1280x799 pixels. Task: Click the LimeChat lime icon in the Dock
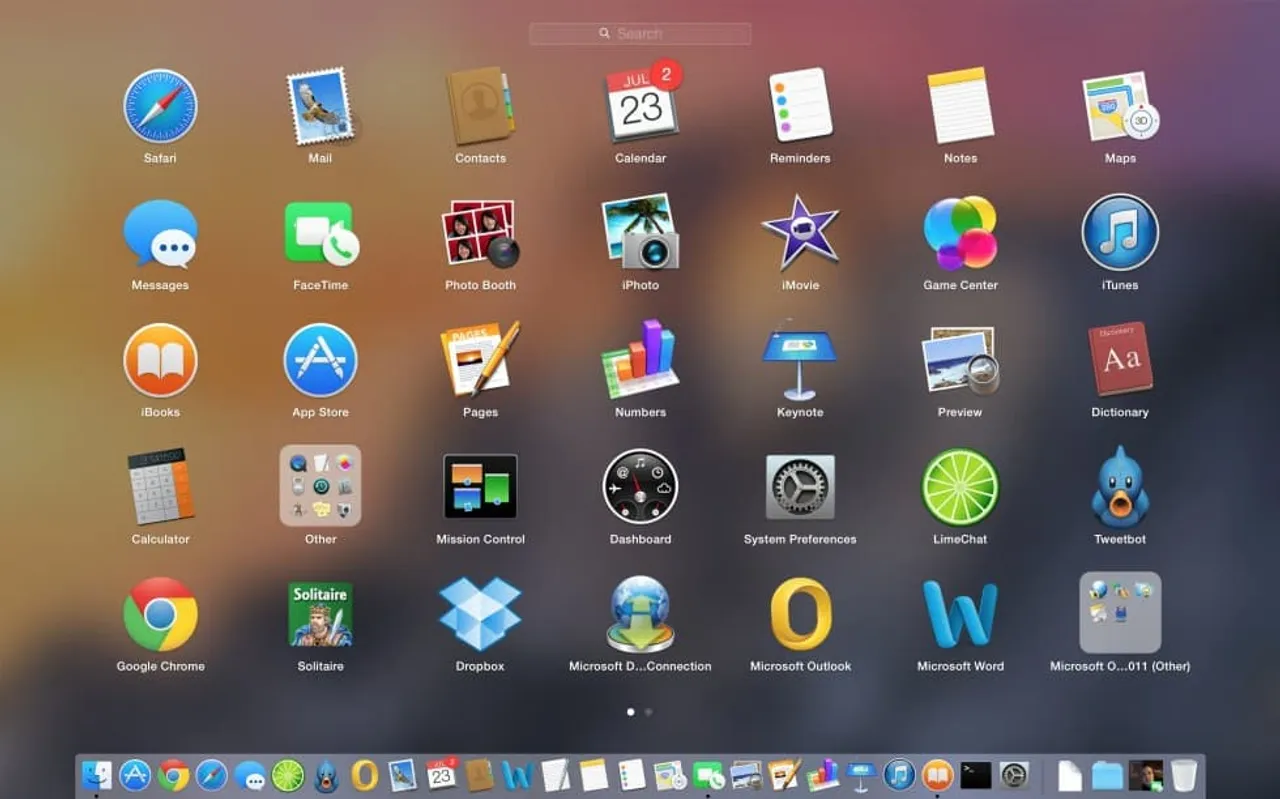(288, 775)
